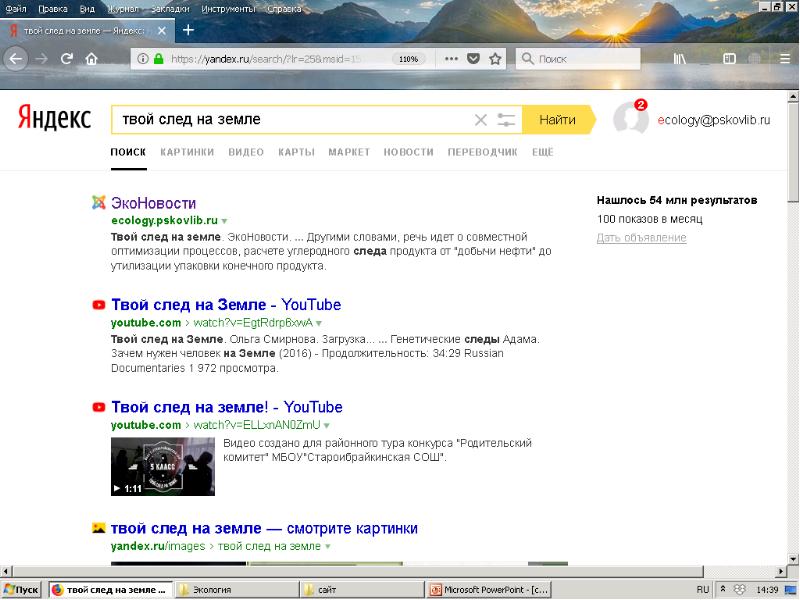Switch to the КАРТИНКИ search tab
This screenshot has width=800, height=600.
(187, 152)
